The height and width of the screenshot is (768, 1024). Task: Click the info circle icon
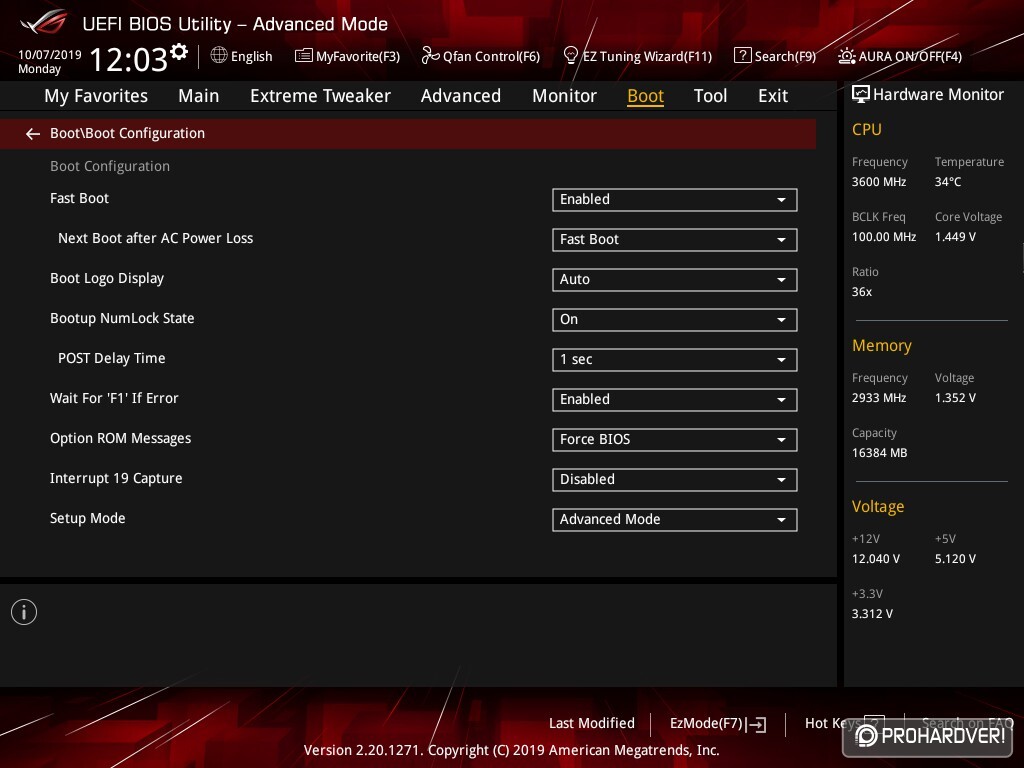pyautogui.click(x=24, y=612)
